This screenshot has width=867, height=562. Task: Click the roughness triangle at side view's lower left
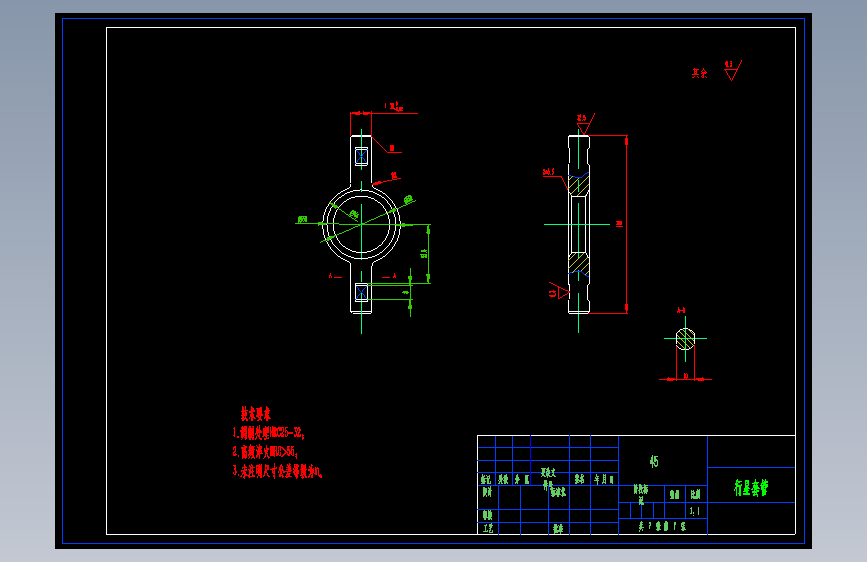coord(558,291)
